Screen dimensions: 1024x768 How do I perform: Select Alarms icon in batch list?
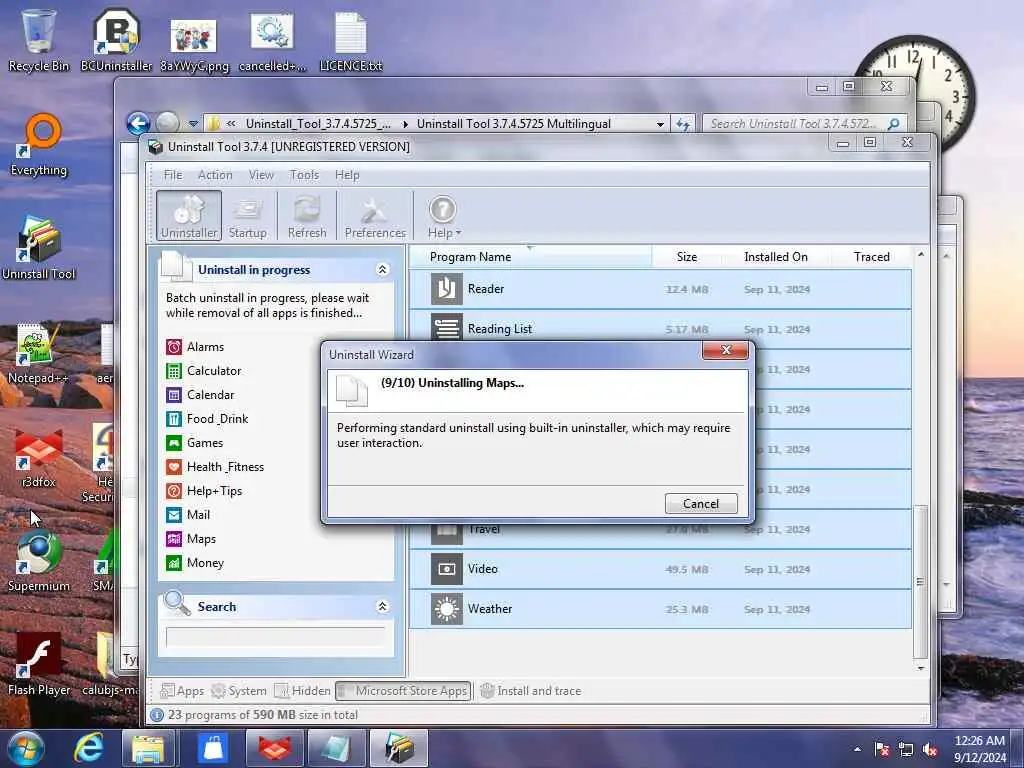click(x=174, y=347)
